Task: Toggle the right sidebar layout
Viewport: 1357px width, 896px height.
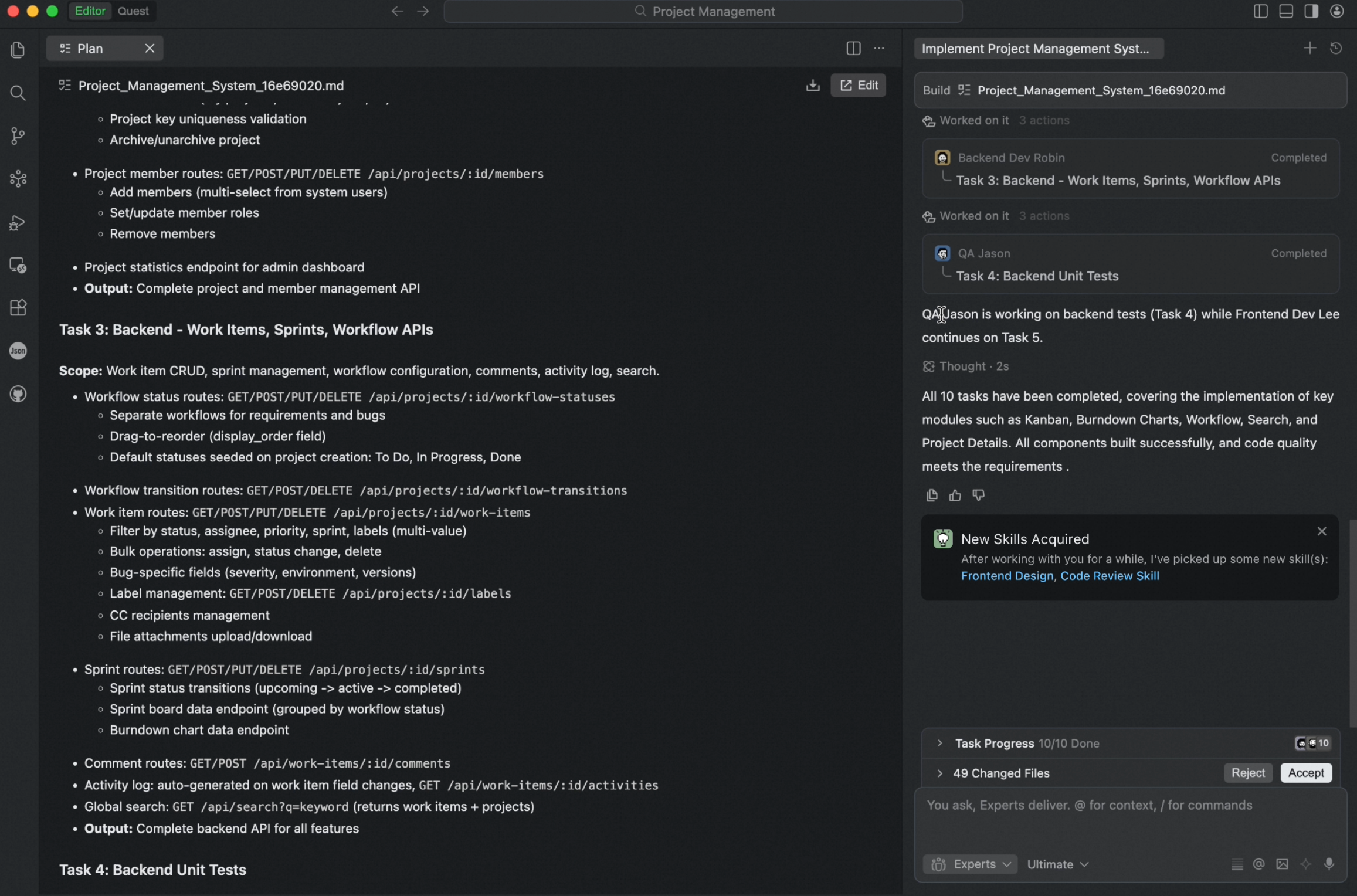Action: tap(1311, 11)
